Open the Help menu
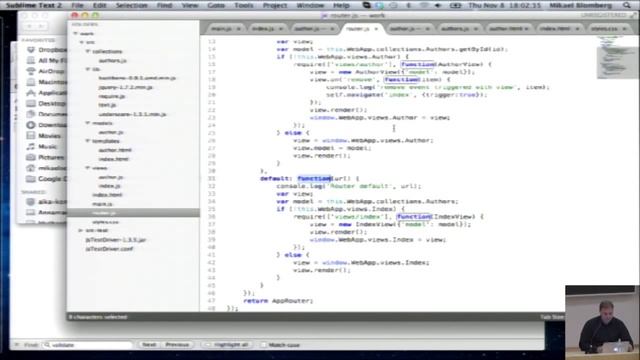Viewport: 640px width, 360px height. pyautogui.click(x=341, y=6)
